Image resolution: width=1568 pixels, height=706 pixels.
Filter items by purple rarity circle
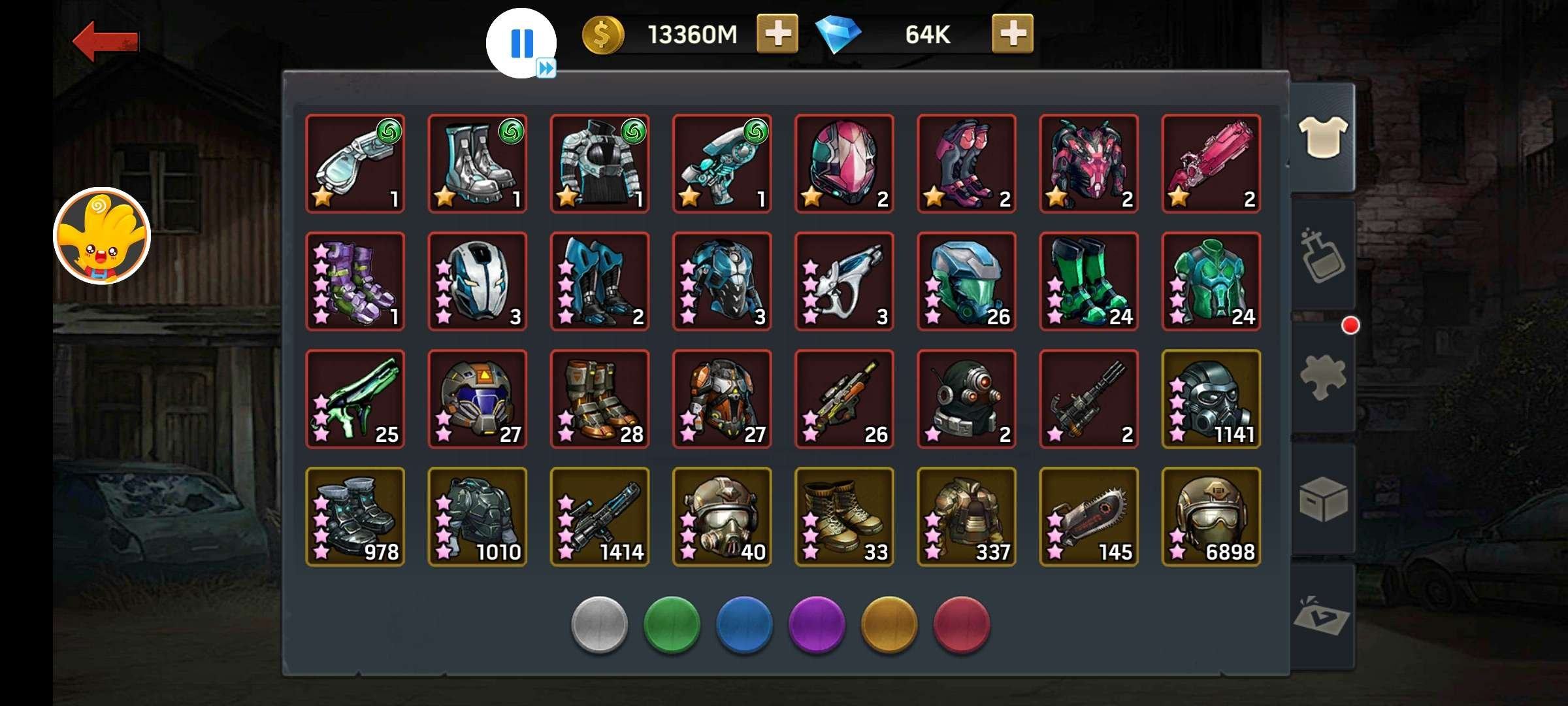pos(817,625)
